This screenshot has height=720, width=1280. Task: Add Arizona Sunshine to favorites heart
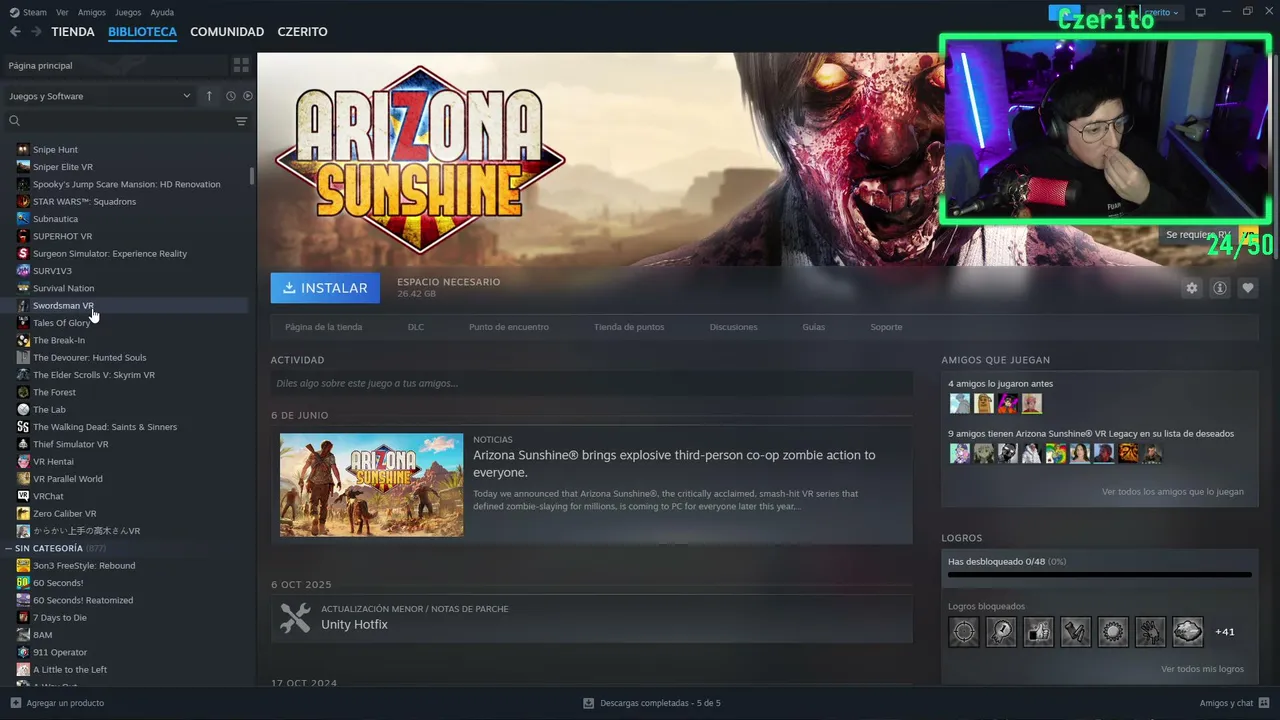point(1247,288)
